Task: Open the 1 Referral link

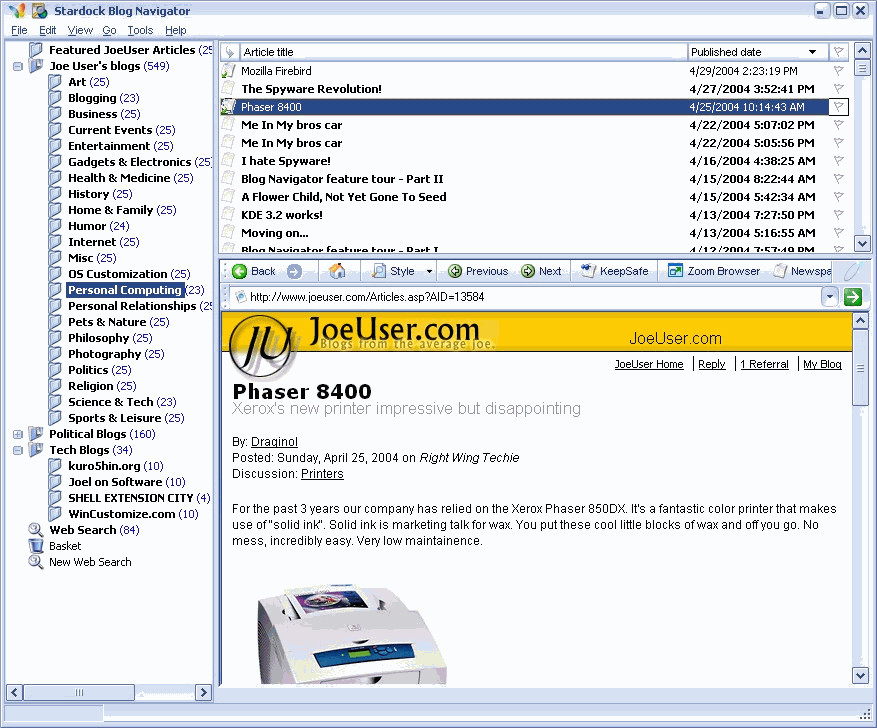Action: (x=764, y=364)
